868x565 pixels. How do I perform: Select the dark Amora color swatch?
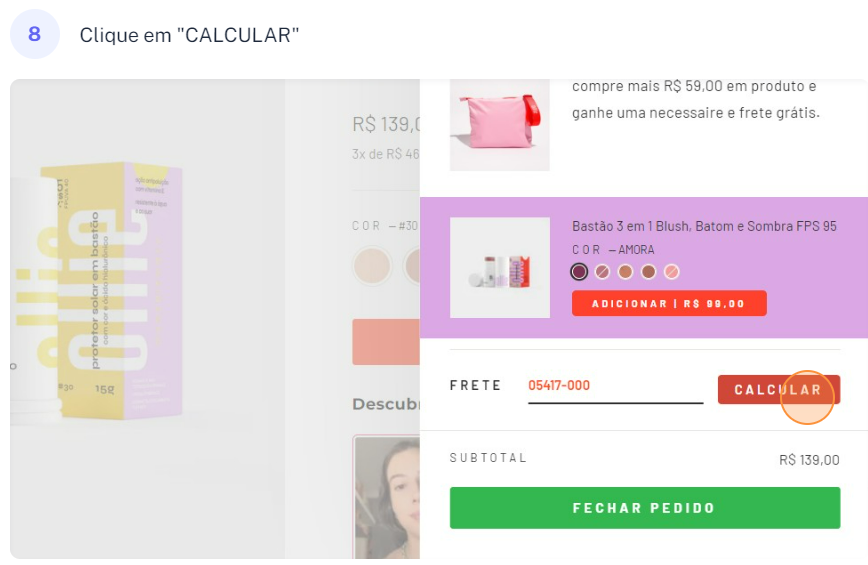(579, 271)
